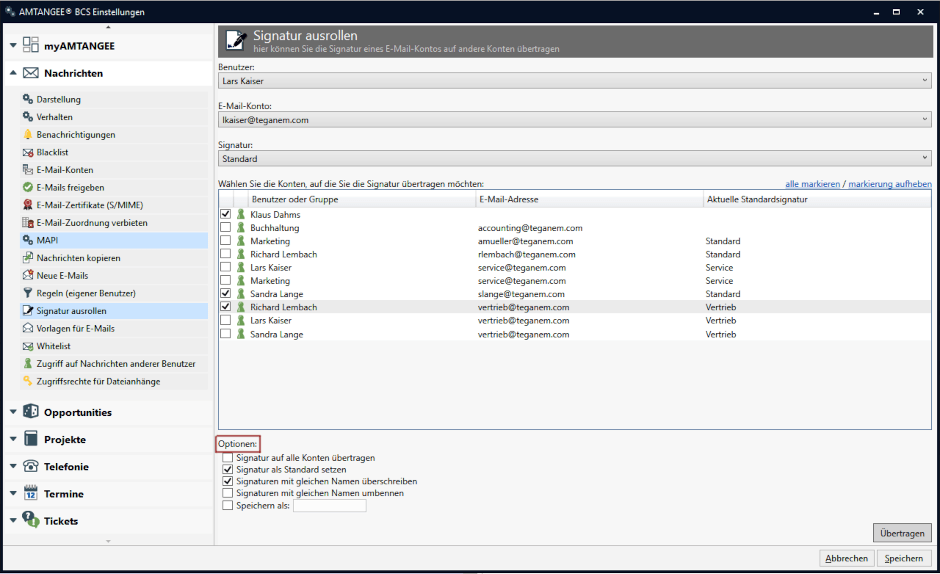Click the Opportunities dice icon

point(31,411)
